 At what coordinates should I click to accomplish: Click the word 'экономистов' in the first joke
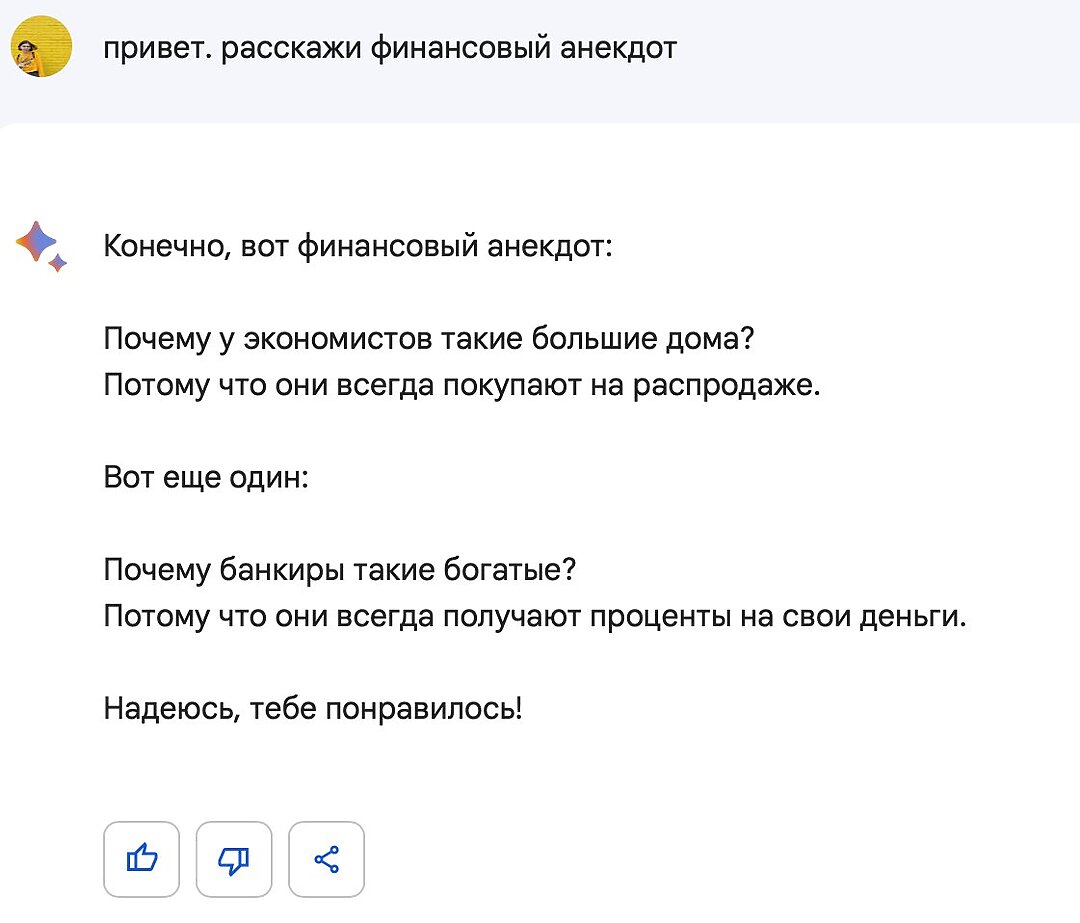pyautogui.click(x=330, y=338)
